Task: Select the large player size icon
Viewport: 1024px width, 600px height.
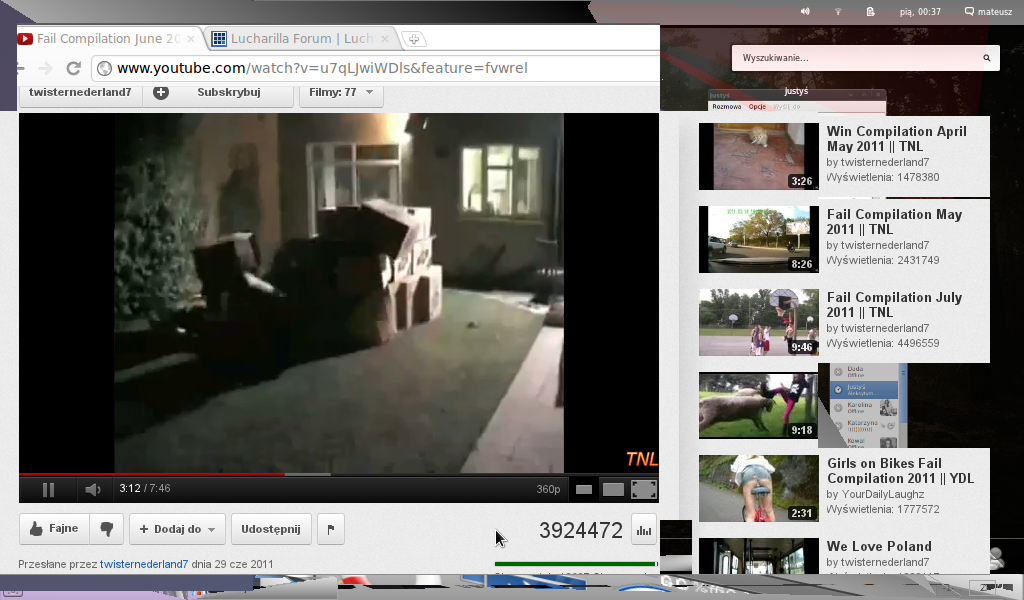Action: click(x=613, y=490)
